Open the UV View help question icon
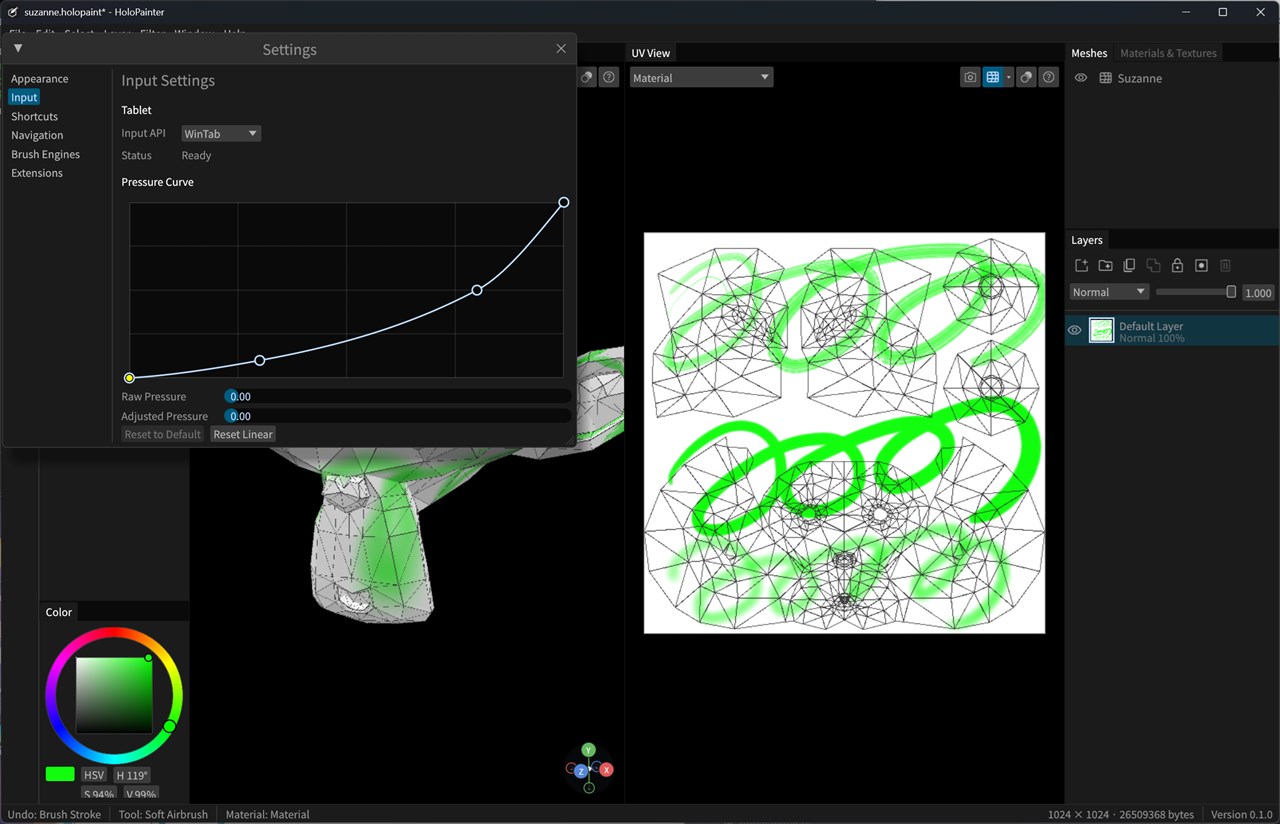Image resolution: width=1280 pixels, height=824 pixels. pyautogui.click(x=1048, y=77)
